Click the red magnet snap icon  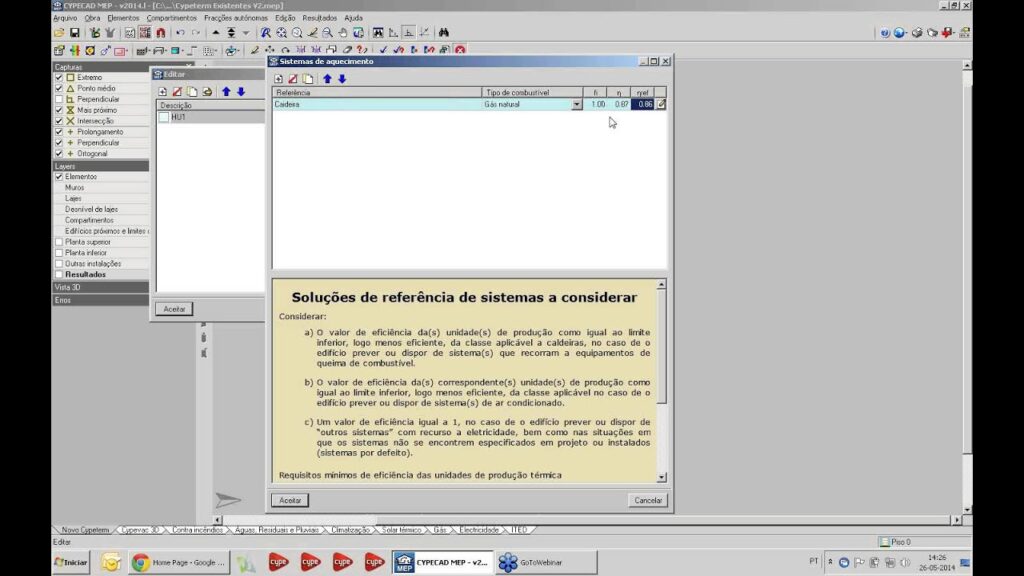pyautogui.click(x=160, y=33)
